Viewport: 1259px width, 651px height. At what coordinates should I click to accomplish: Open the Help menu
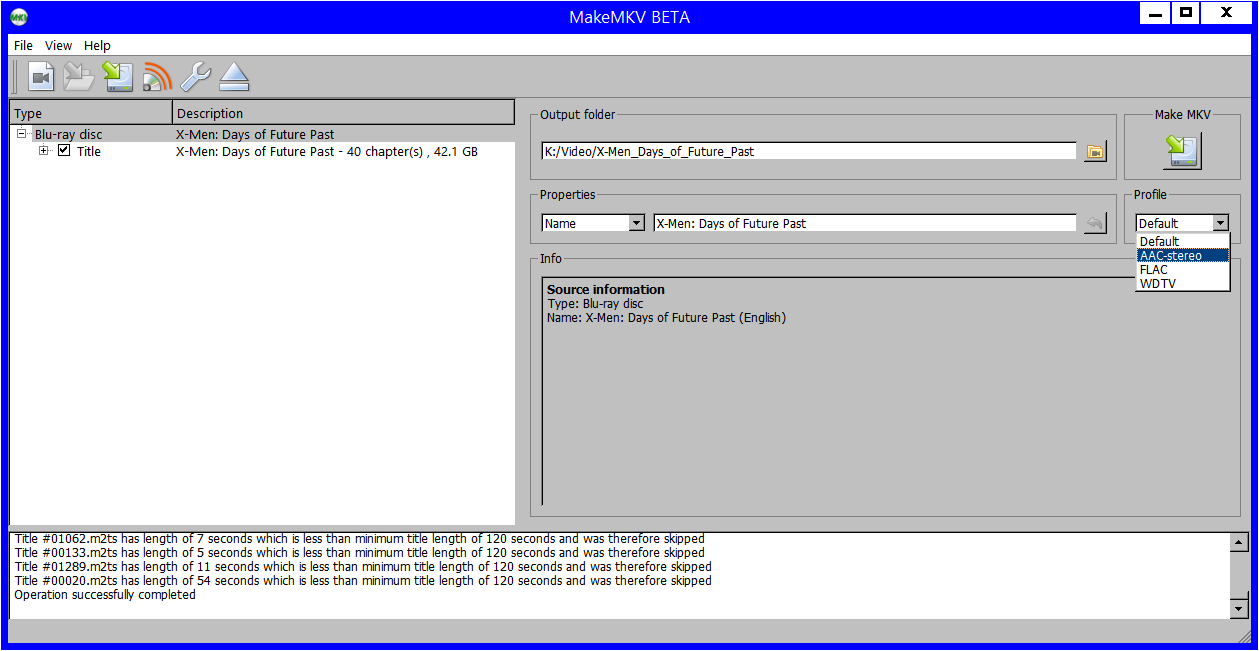click(x=97, y=45)
